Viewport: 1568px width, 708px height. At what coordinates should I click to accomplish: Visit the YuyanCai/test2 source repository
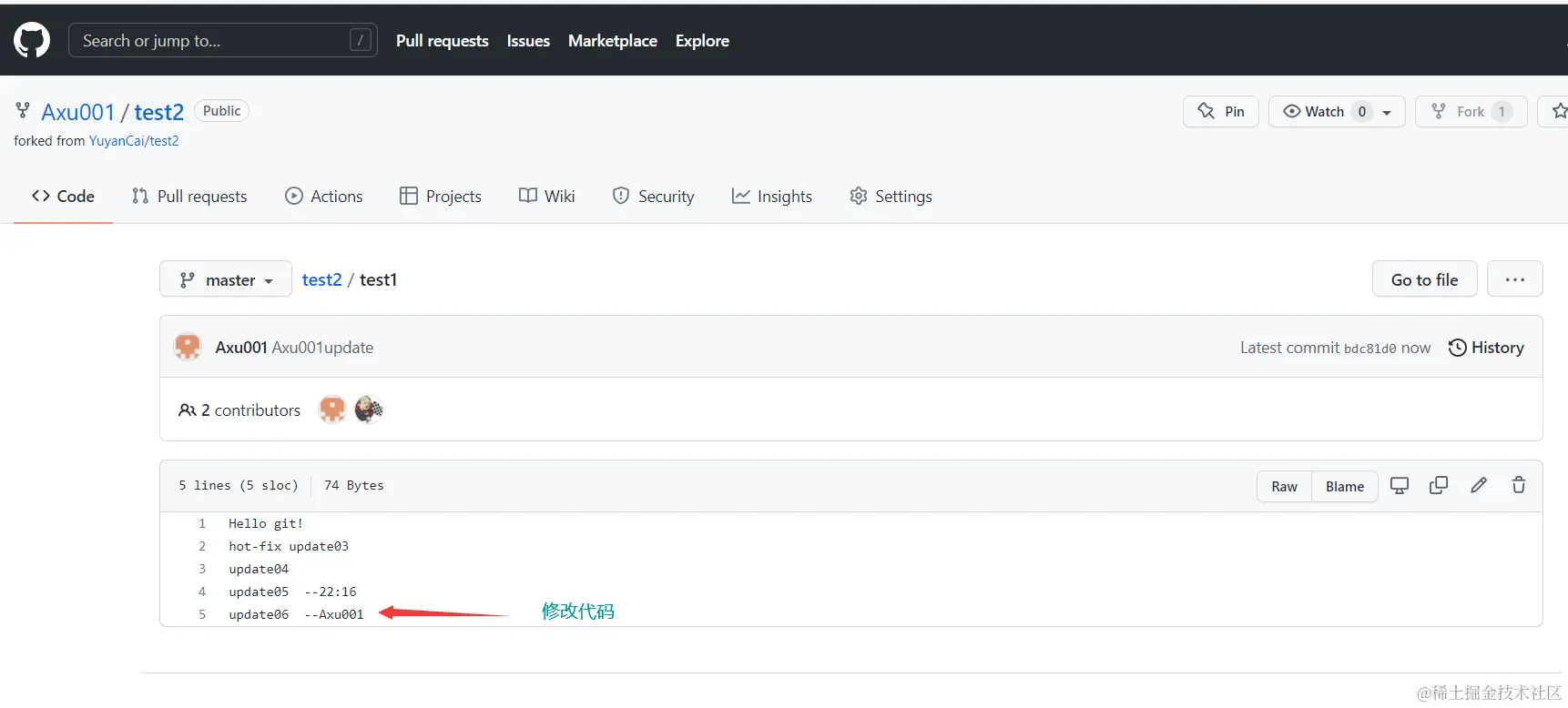[x=134, y=141]
